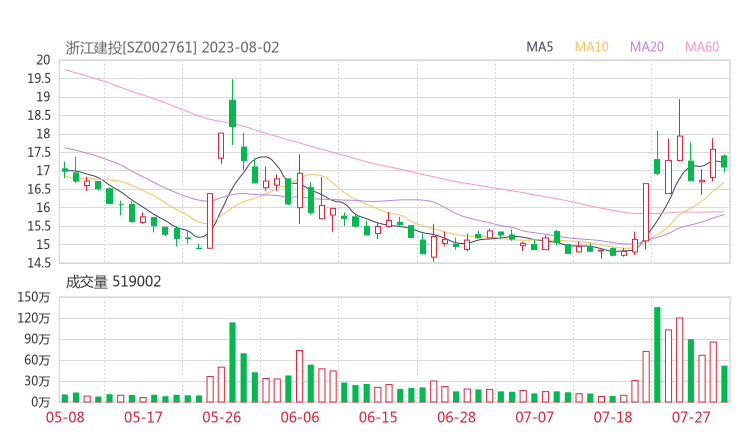The width and height of the screenshot is (740, 440).
Task: Click the chart title 浙江建投[SZ002761] 2023-08-02
Action: [x=172, y=48]
